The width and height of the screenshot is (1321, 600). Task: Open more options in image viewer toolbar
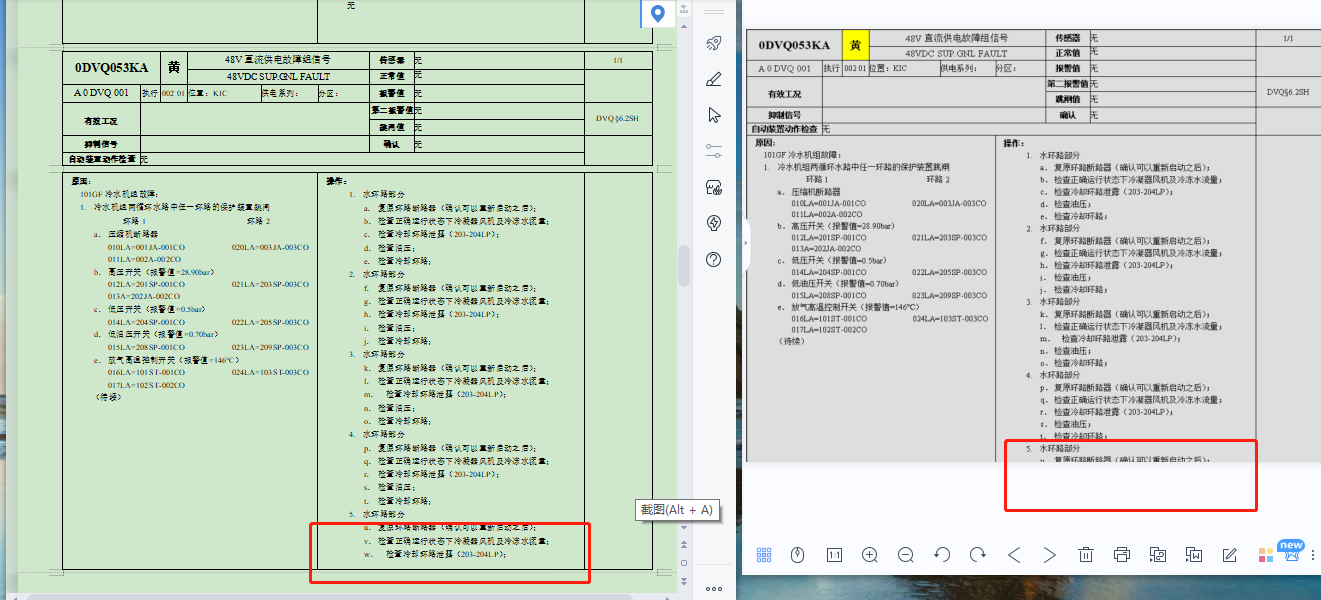[x=1312, y=555]
